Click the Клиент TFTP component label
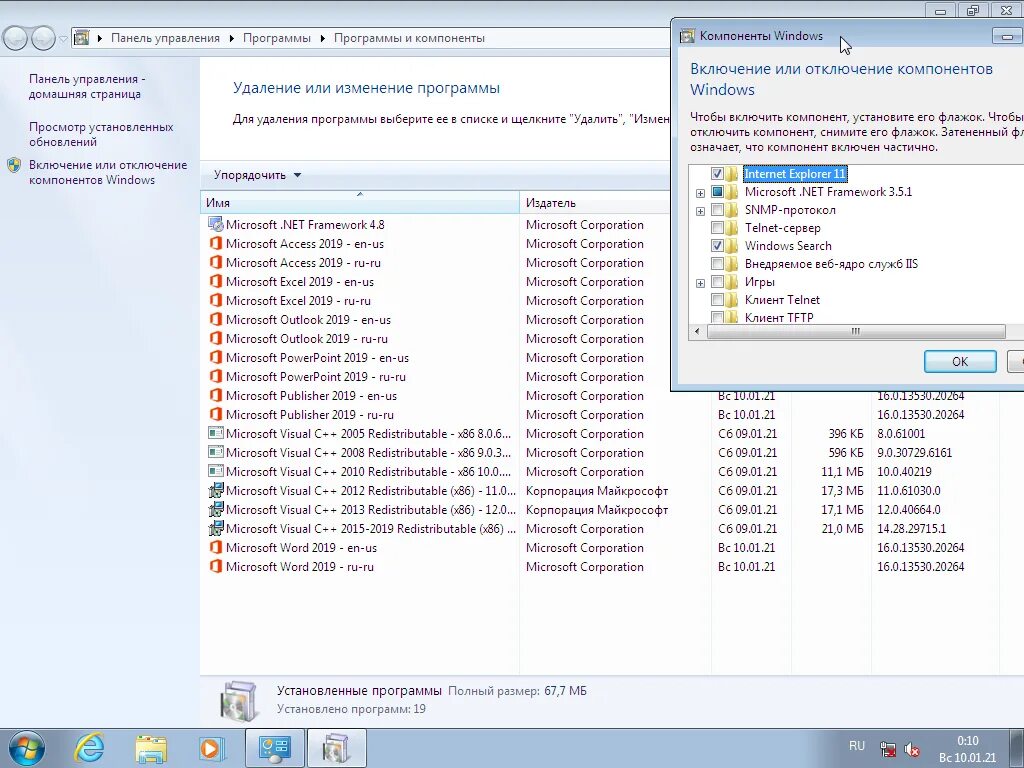The image size is (1024, 768). pyautogui.click(x=779, y=317)
